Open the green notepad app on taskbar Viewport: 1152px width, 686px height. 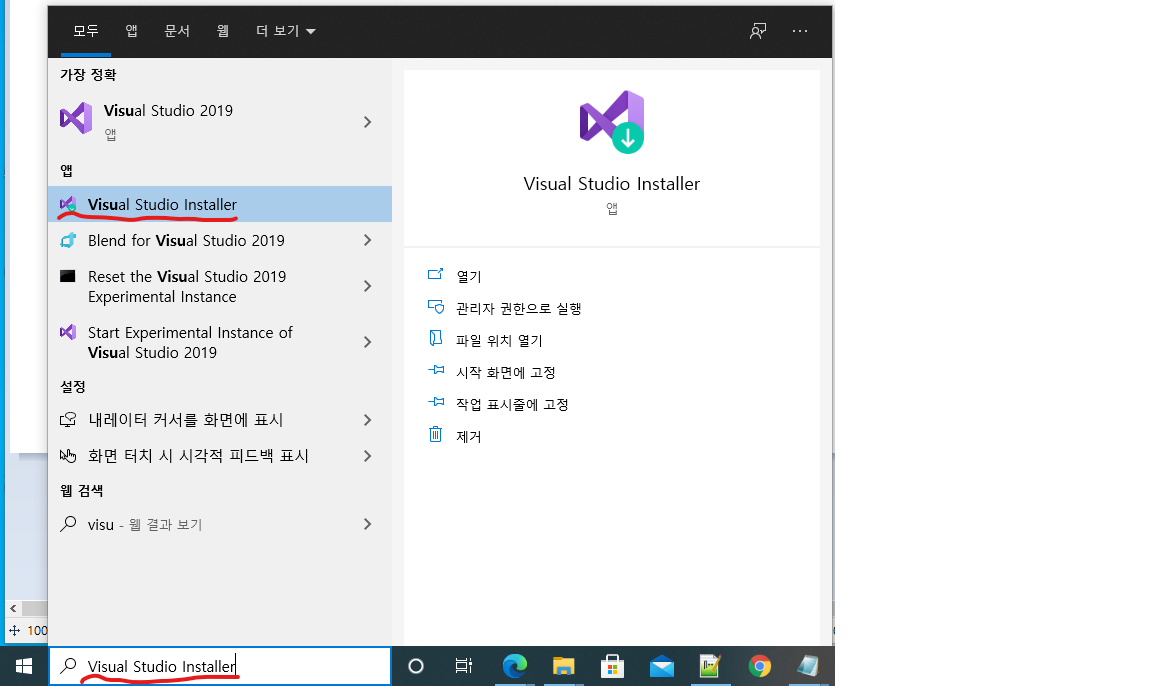(x=710, y=666)
